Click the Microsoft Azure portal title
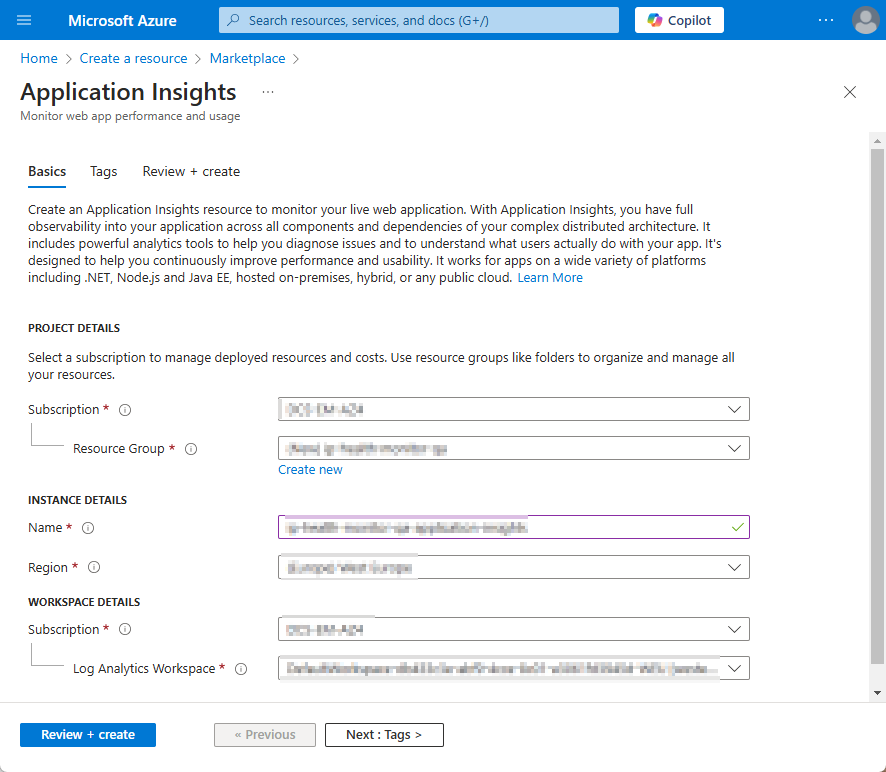 [x=122, y=20]
